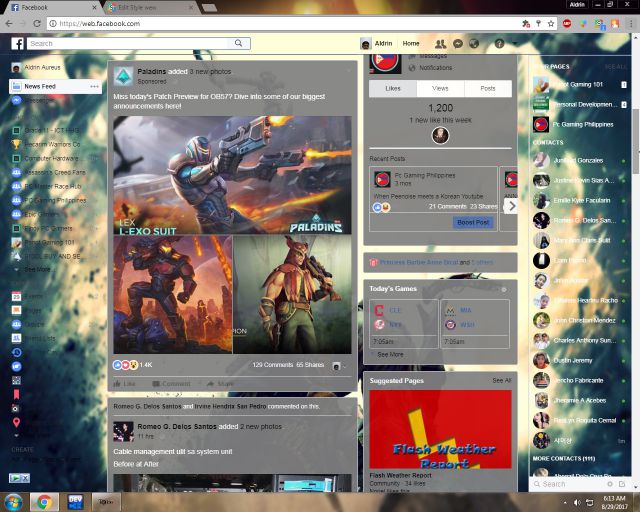640x512 pixels.
Task: Reload the page with the refresh icon
Action: (x=37, y=24)
